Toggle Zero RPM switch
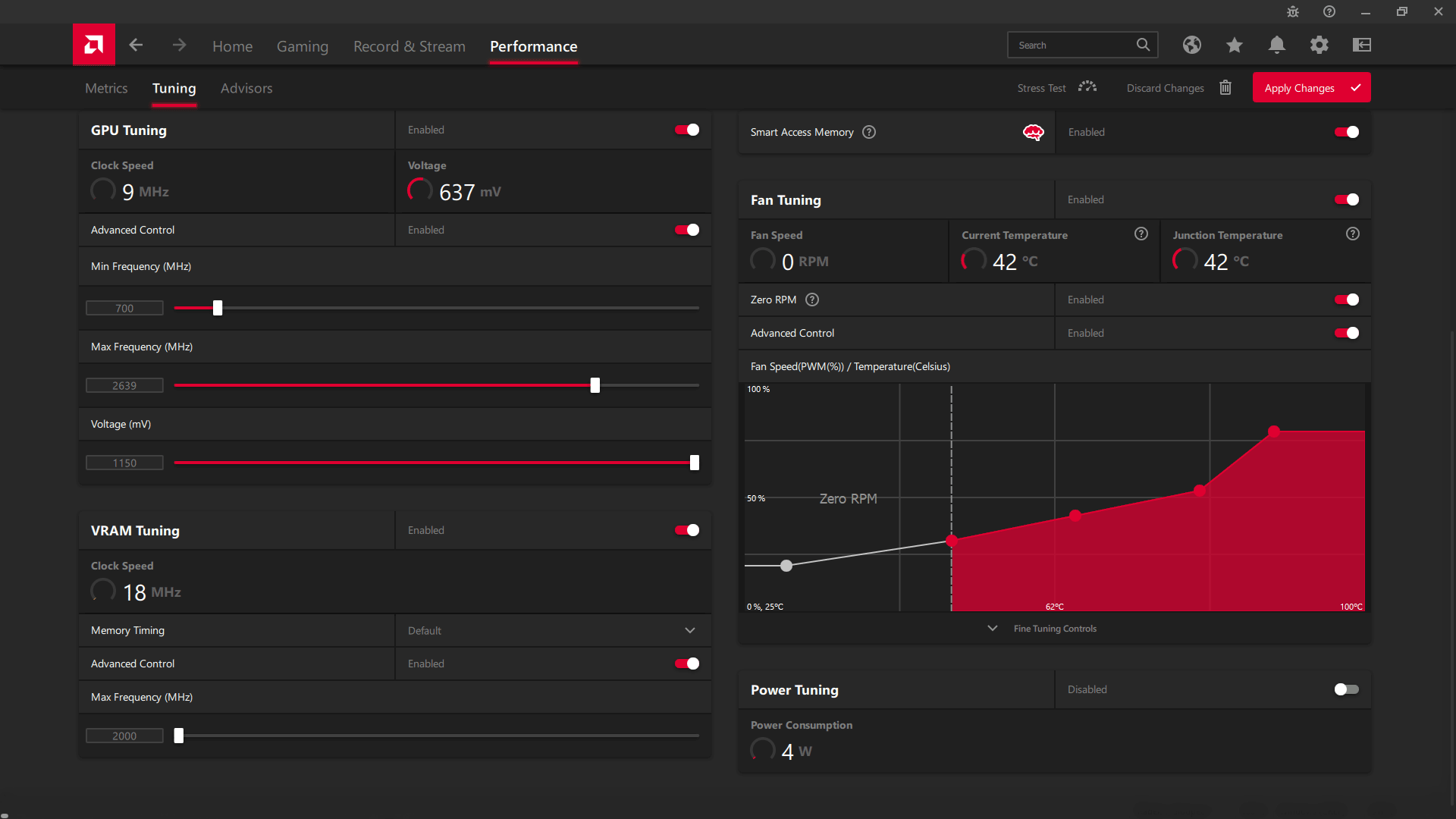 pos(1347,300)
